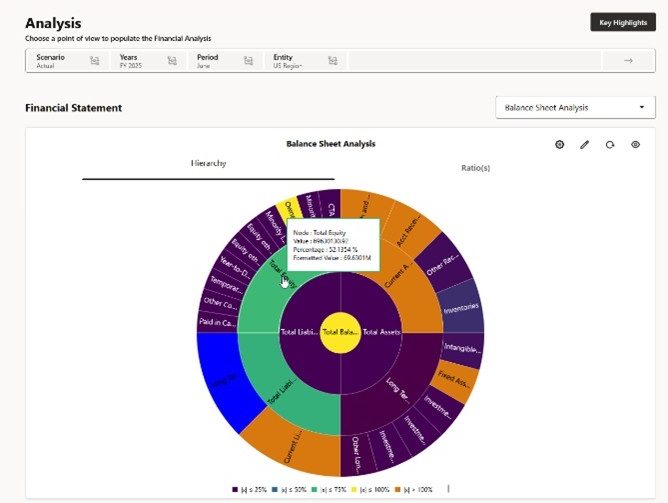Select the Other Rec... segment

pos(443,264)
